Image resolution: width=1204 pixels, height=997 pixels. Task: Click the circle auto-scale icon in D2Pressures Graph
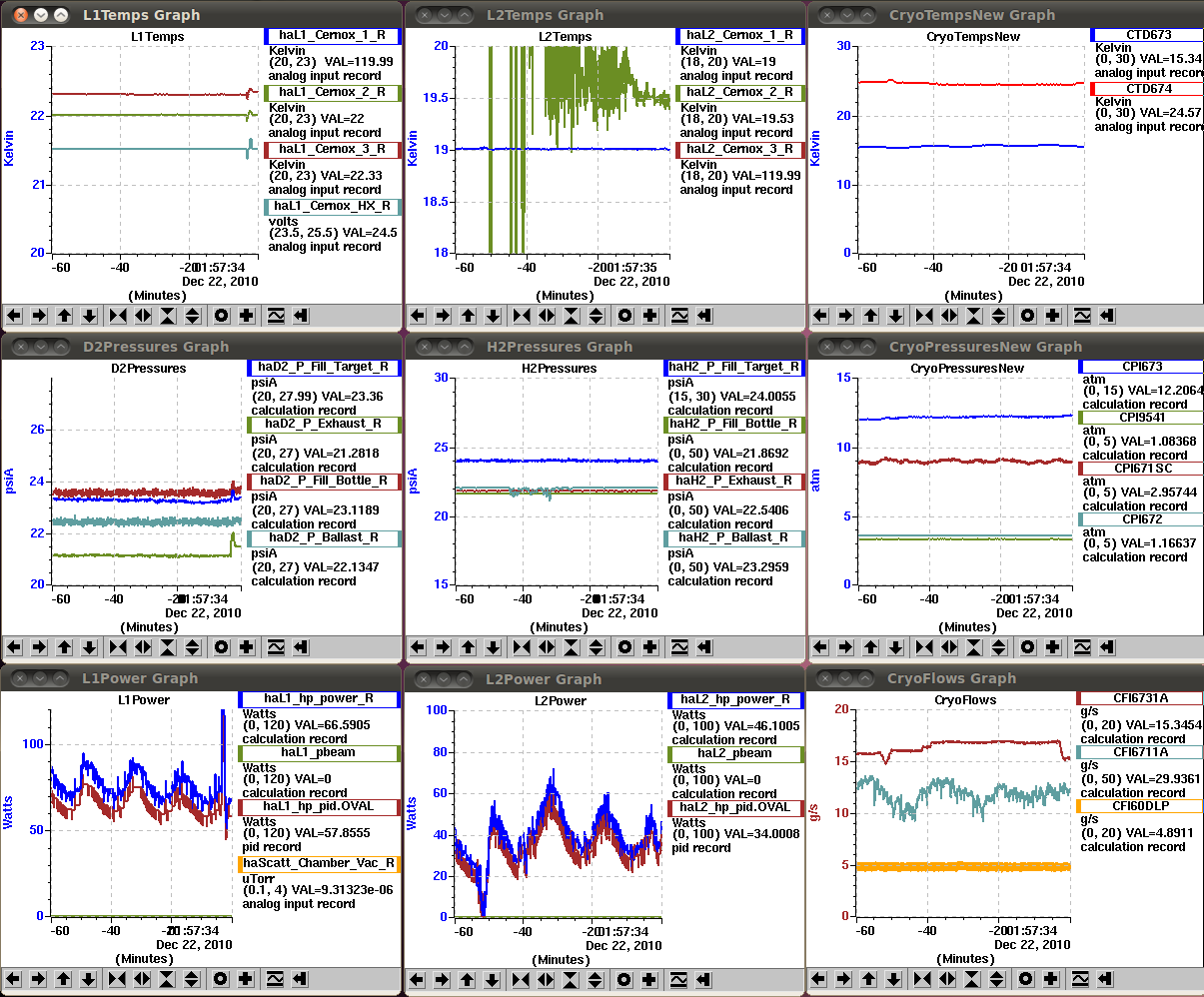(x=222, y=646)
